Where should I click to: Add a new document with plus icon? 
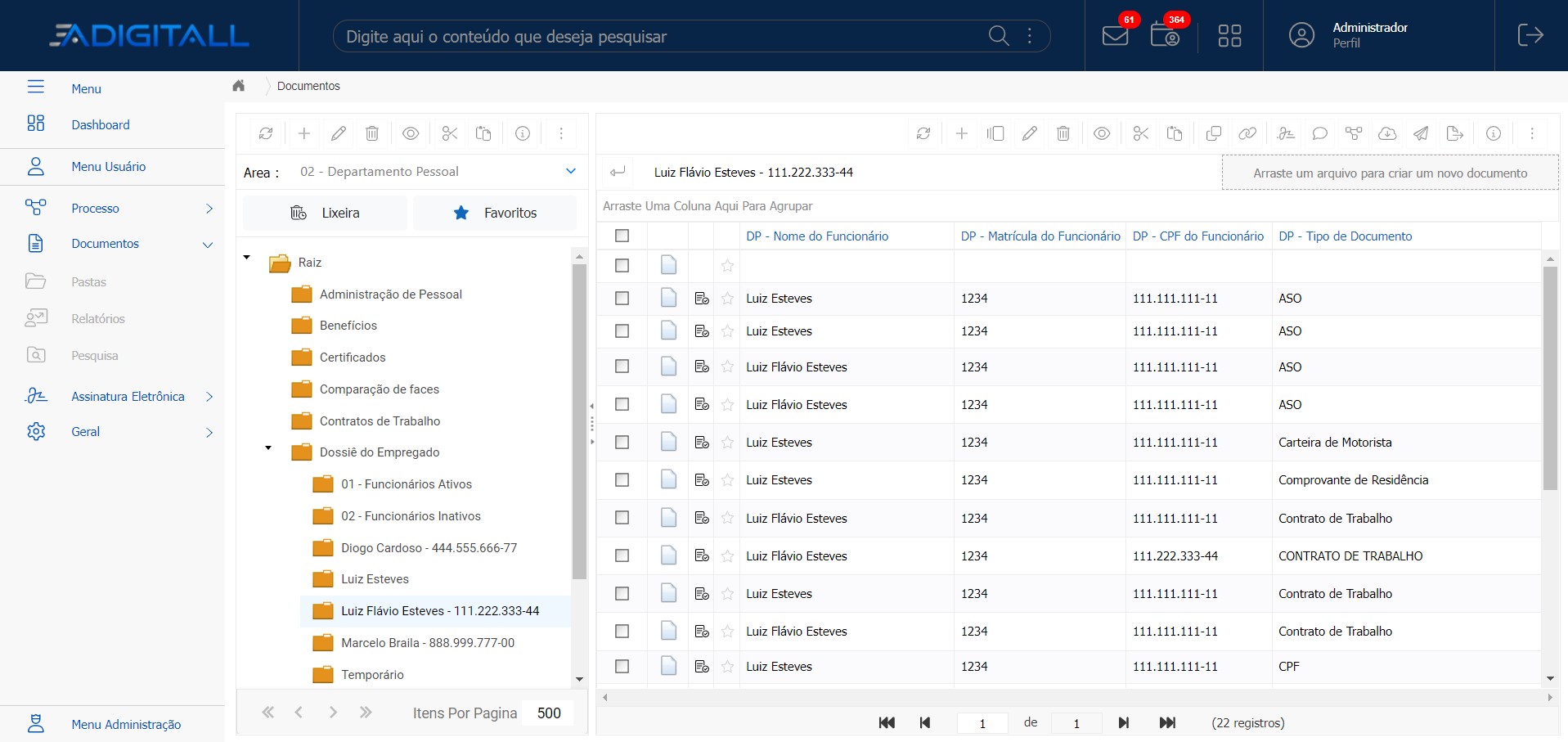click(x=962, y=133)
